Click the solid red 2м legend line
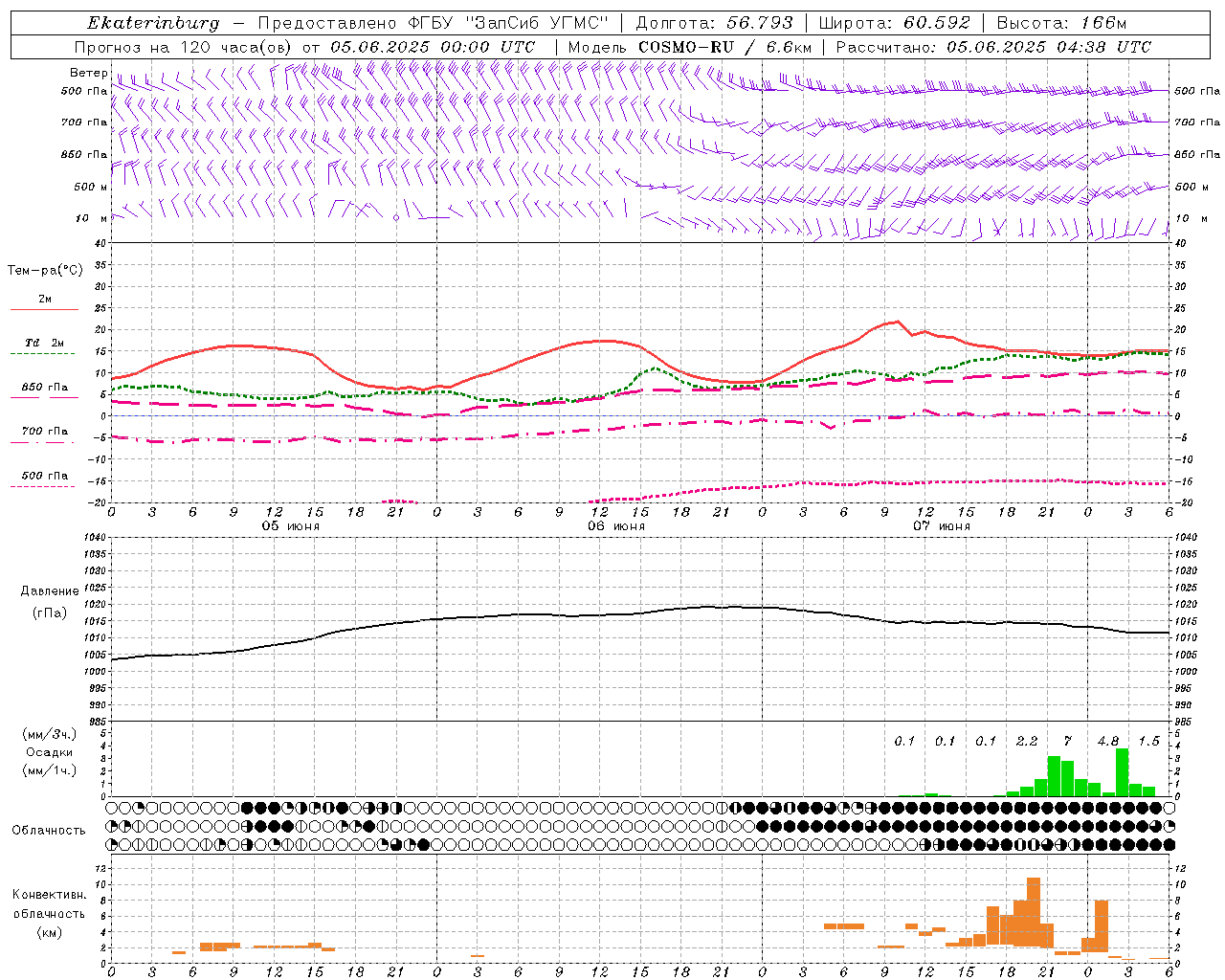Screen dimensions: 1225x980 tap(44, 310)
